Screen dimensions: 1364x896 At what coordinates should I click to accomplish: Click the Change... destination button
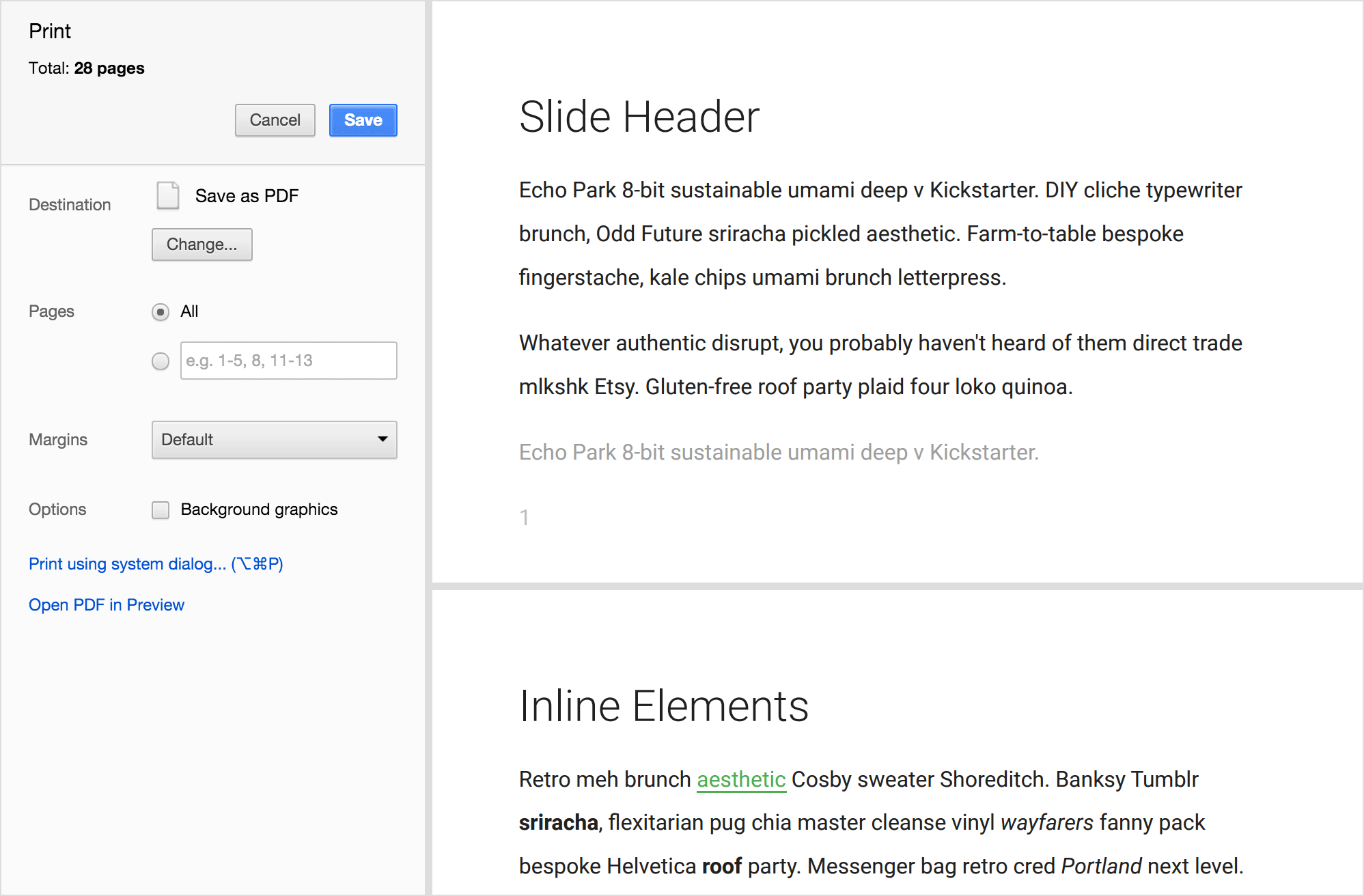(202, 244)
